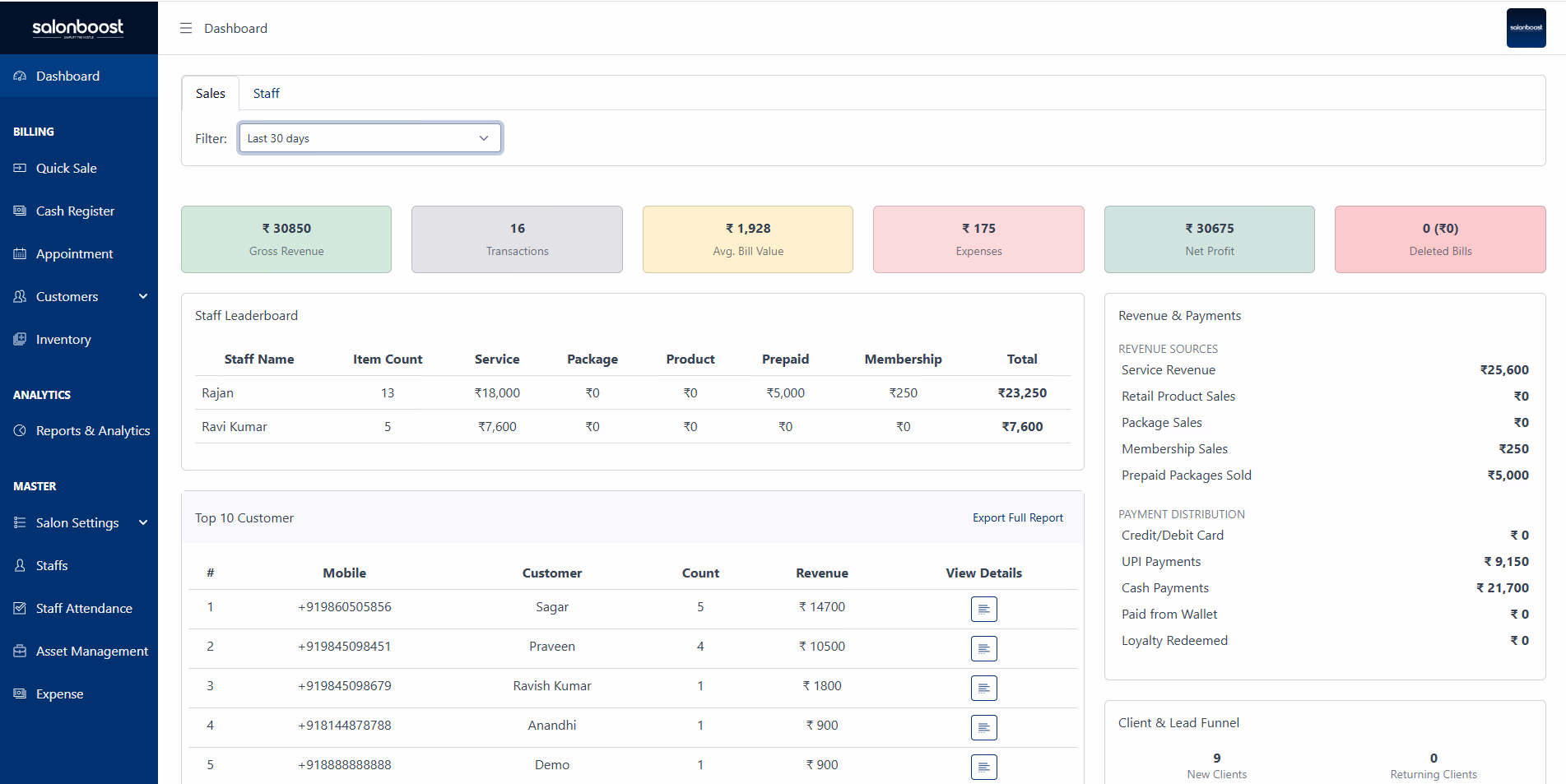The image size is (1566, 784).
Task: Click mobile number +919860505856
Action: coord(345,607)
